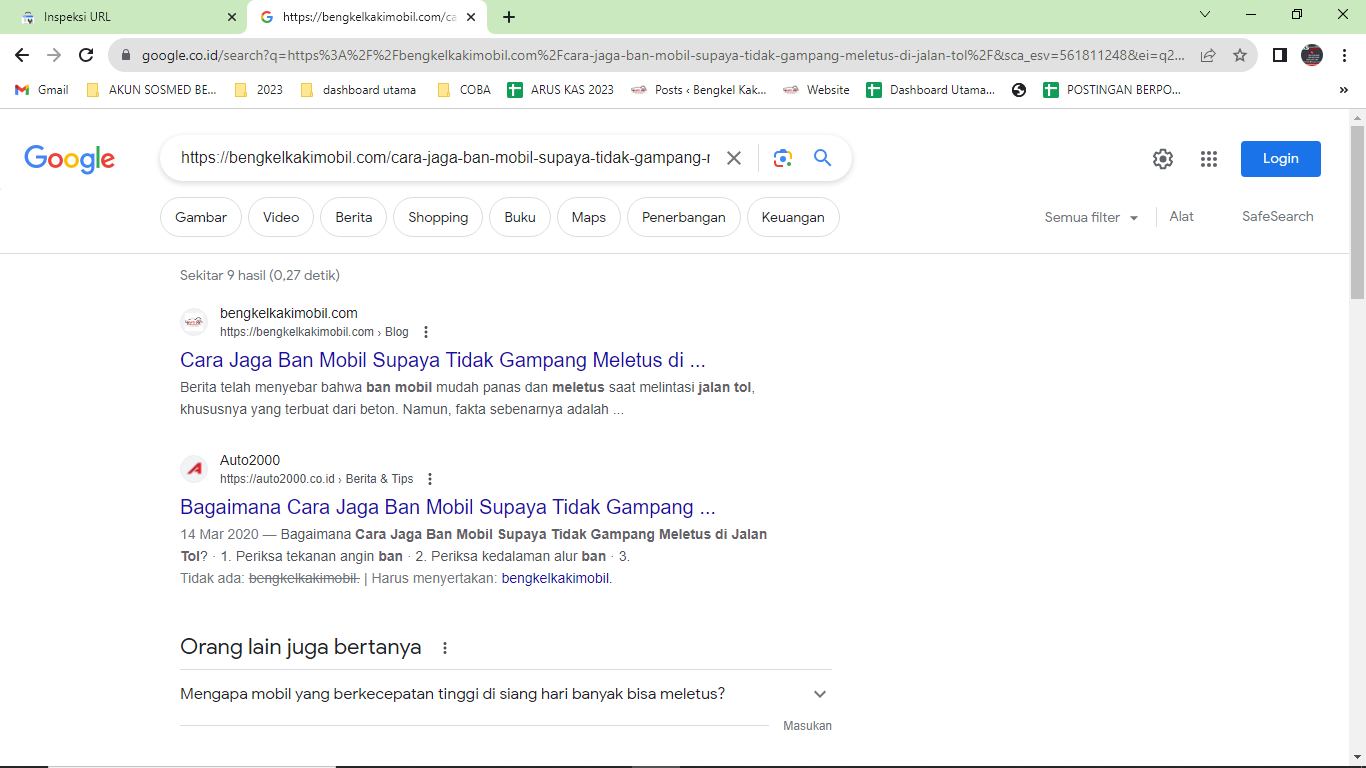Screen dimensions: 1366x768
Task: Click the Orang lain juga bertanya heading
Action: point(301,647)
